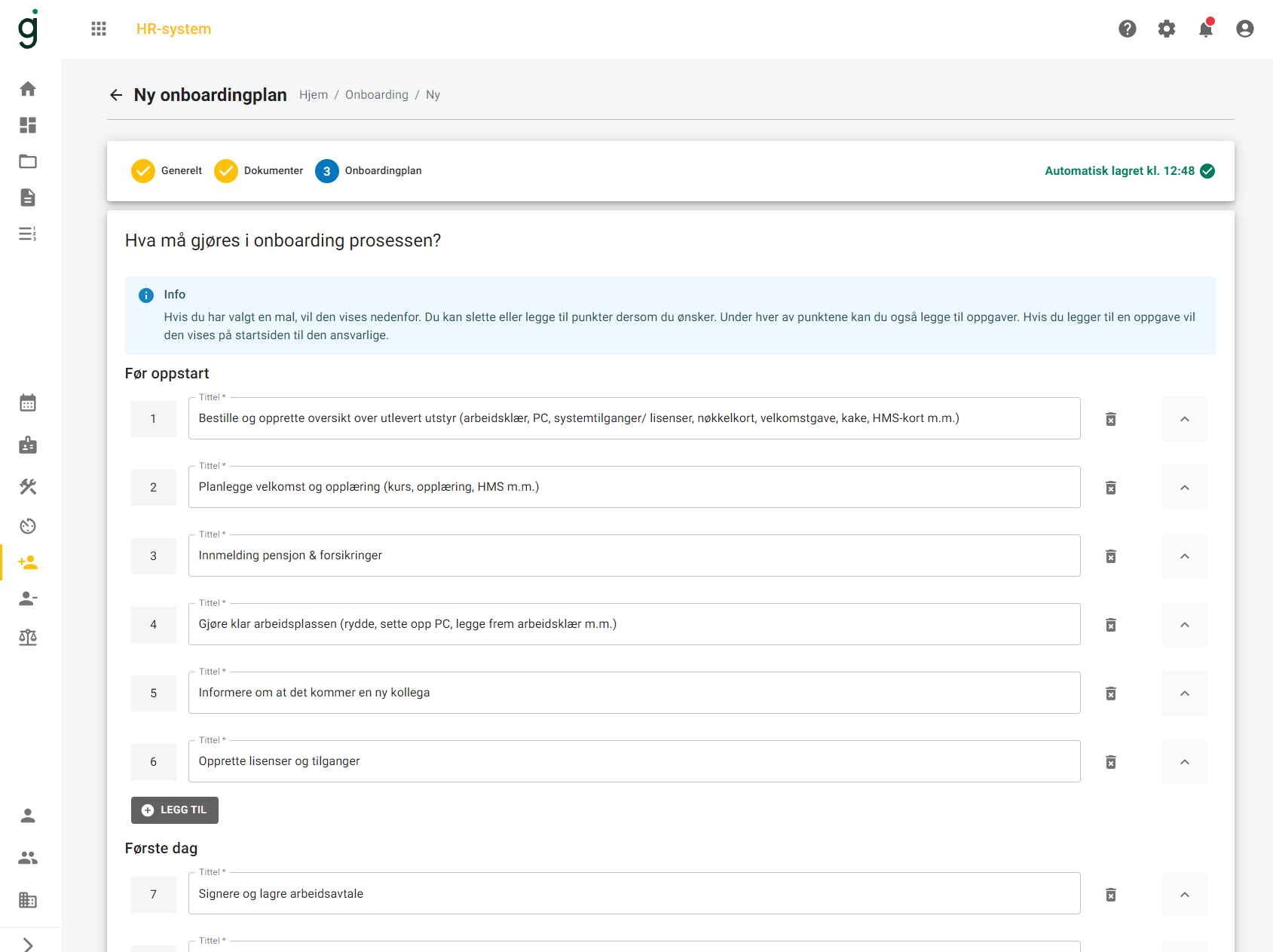Collapse item 2 Planlegge velkomst chevron
Image resolution: width=1273 pixels, height=952 pixels.
tap(1185, 488)
